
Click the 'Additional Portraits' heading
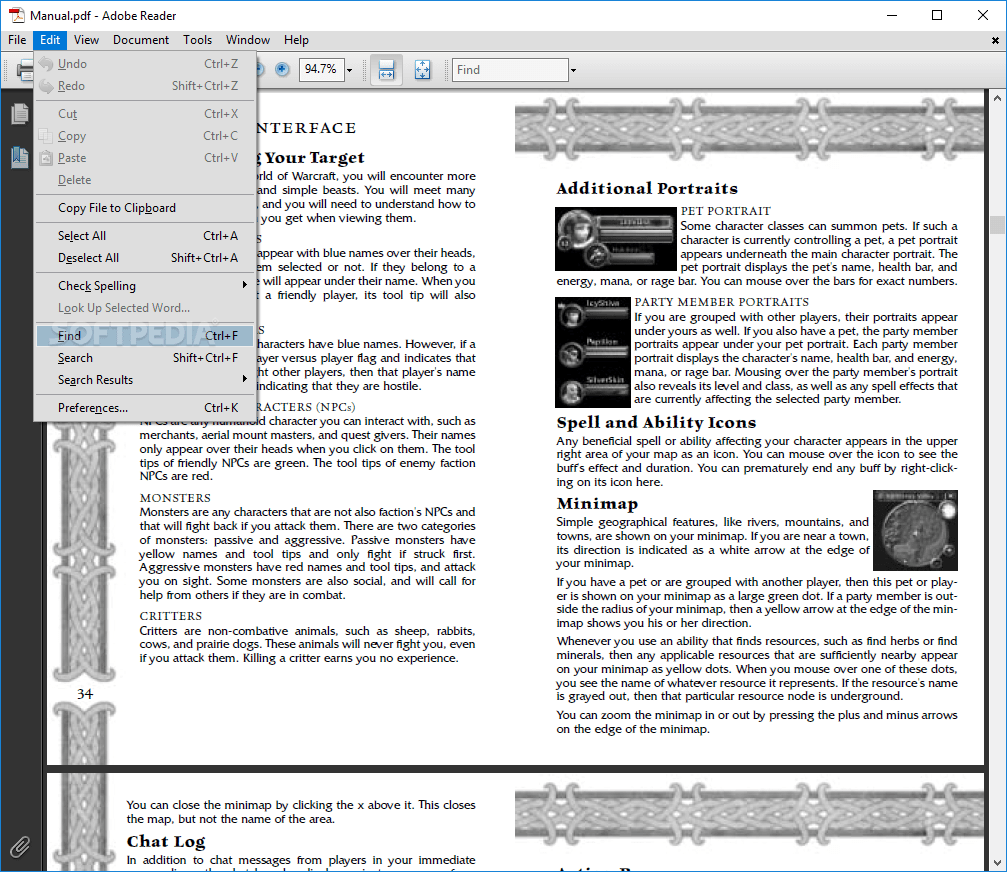click(647, 188)
